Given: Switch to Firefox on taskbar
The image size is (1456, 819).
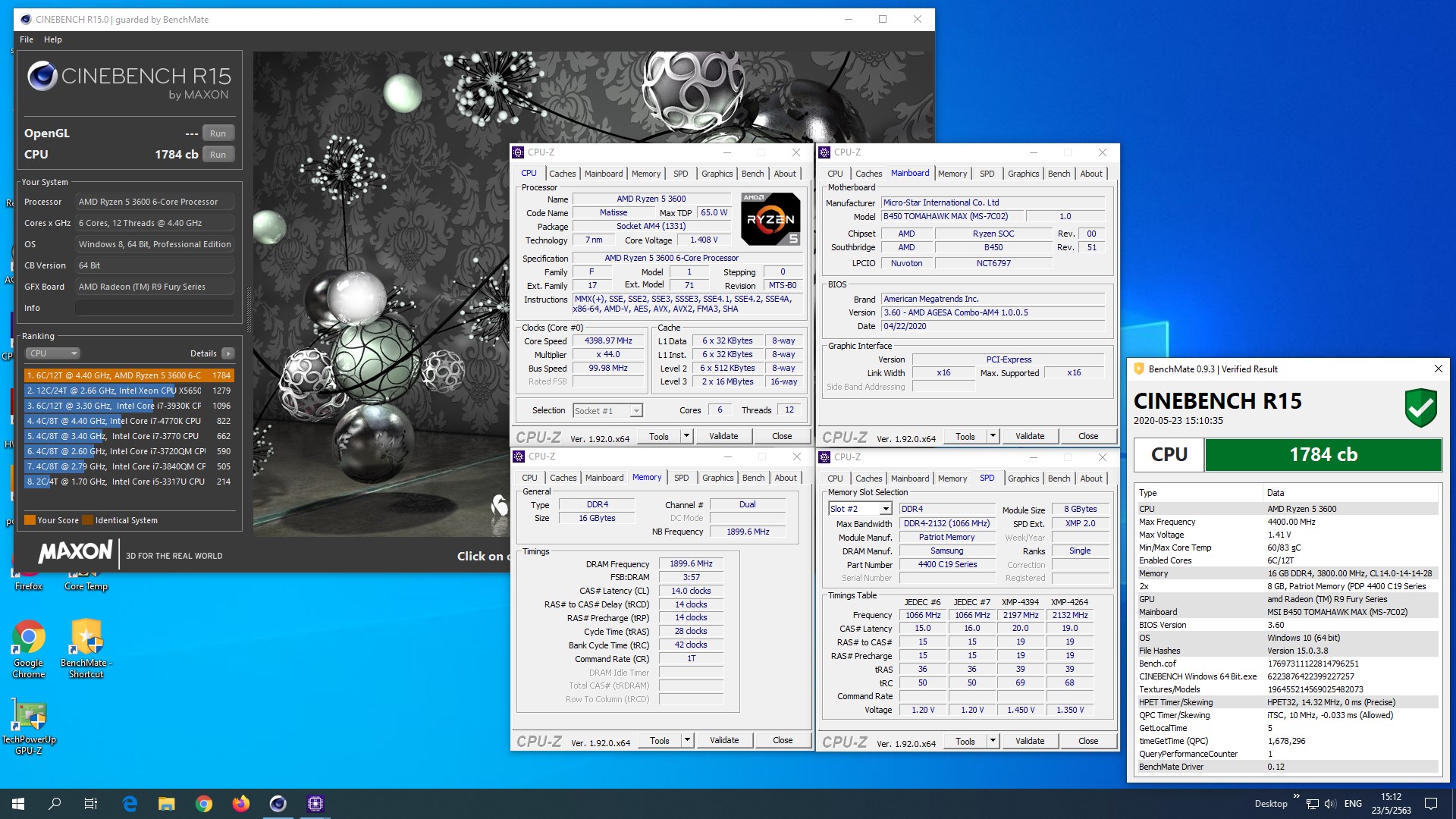Looking at the screenshot, I should (241, 804).
